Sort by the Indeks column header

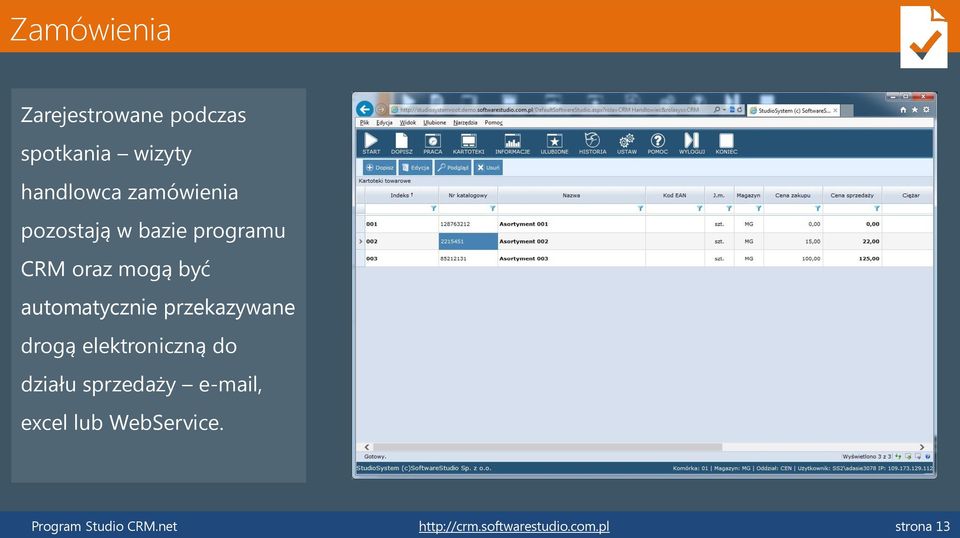tap(402, 195)
